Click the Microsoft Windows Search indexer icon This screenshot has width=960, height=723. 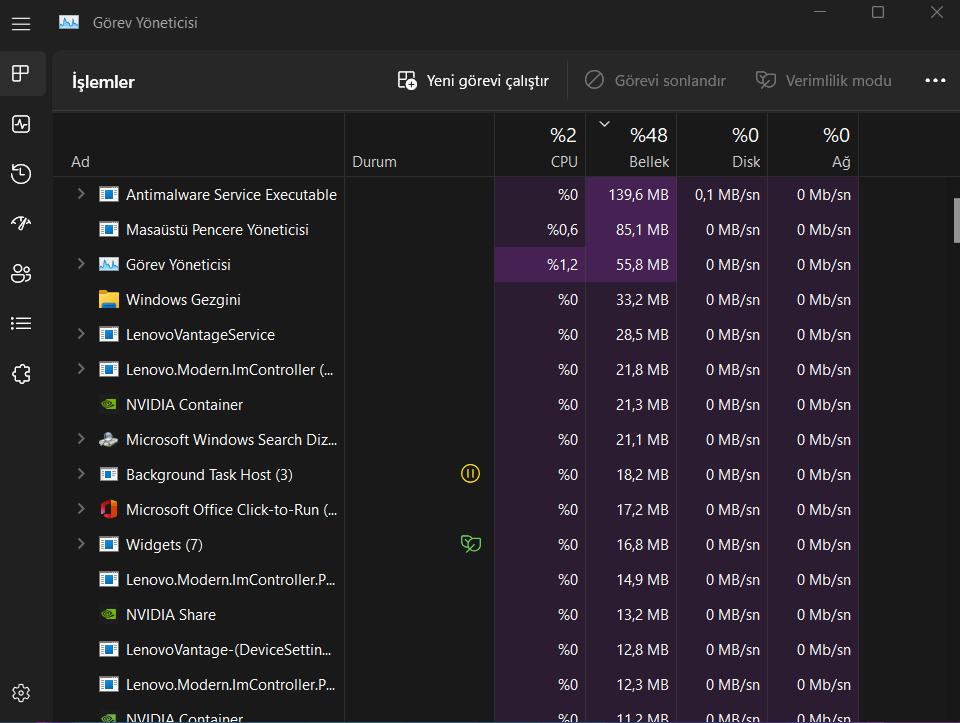point(109,440)
